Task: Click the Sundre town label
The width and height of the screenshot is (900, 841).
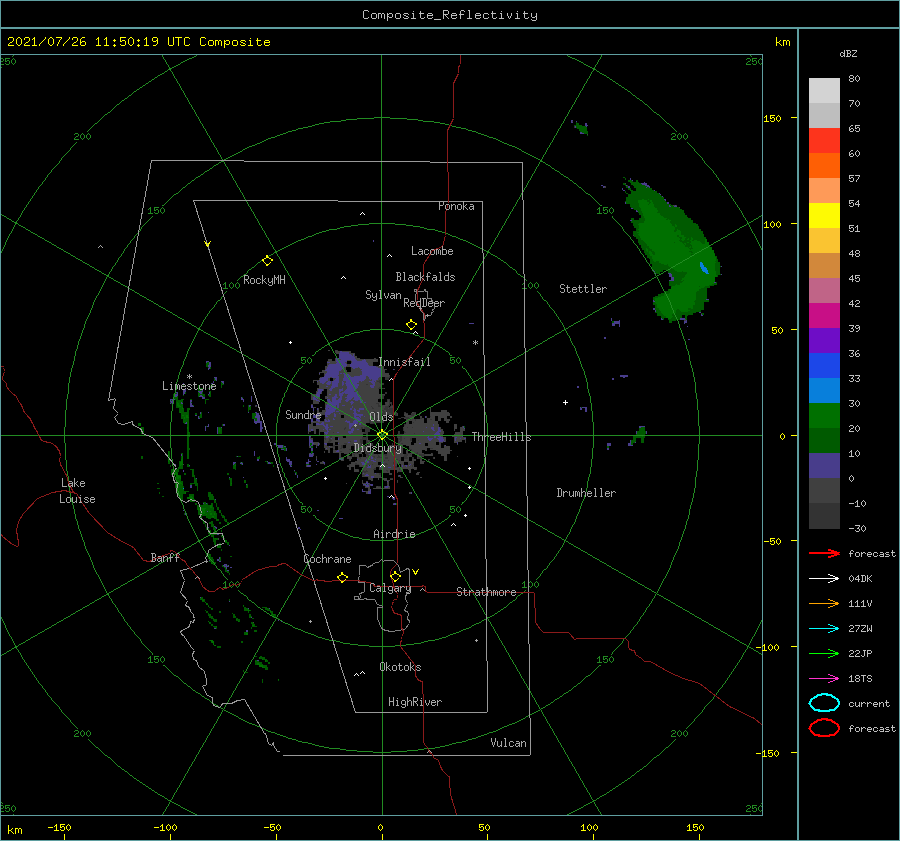Action: (303, 414)
